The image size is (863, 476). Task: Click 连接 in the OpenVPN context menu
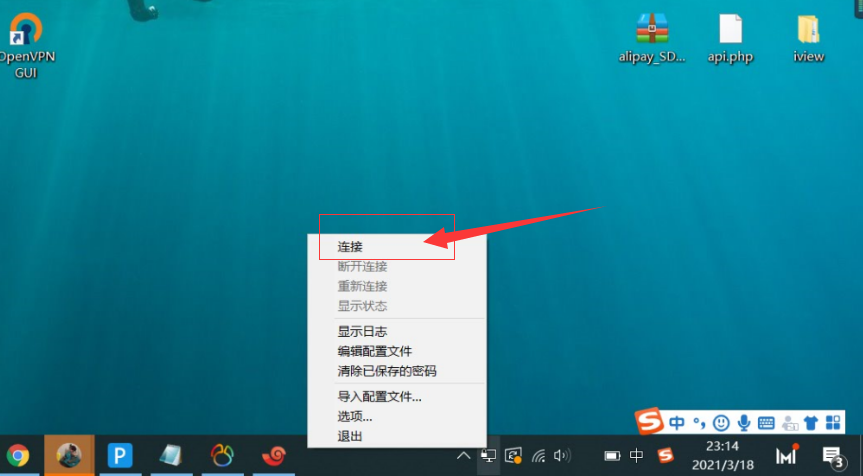click(350, 246)
